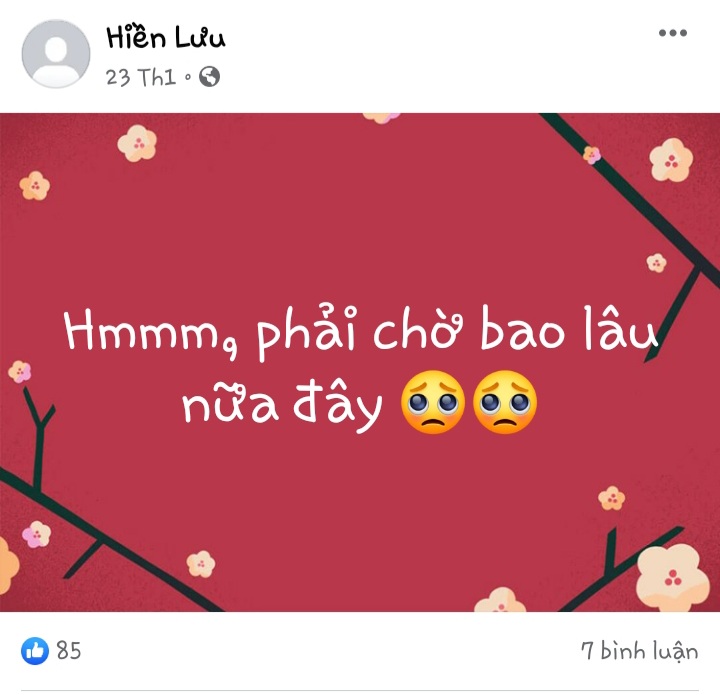The width and height of the screenshot is (720, 695).
Task: Click the blossom at bottom center edge
Action: [x=500, y=600]
